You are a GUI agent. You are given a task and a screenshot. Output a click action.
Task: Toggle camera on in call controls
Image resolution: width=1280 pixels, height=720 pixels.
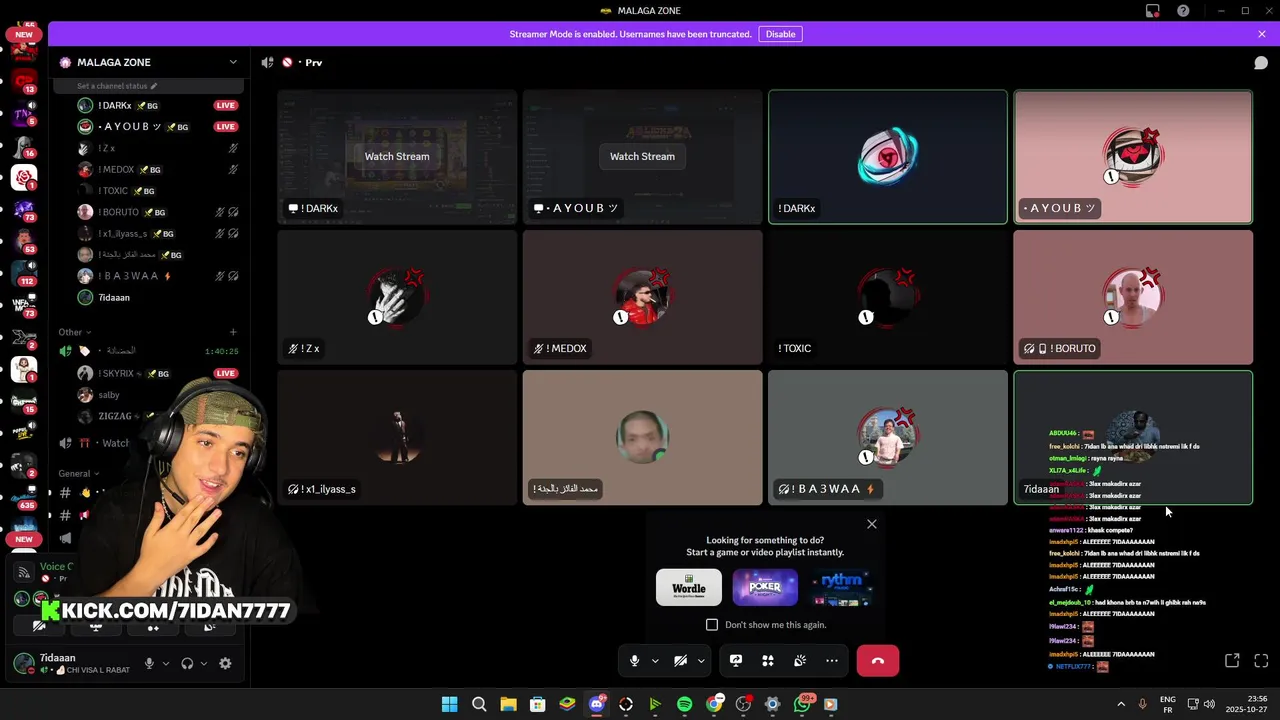[x=680, y=660]
